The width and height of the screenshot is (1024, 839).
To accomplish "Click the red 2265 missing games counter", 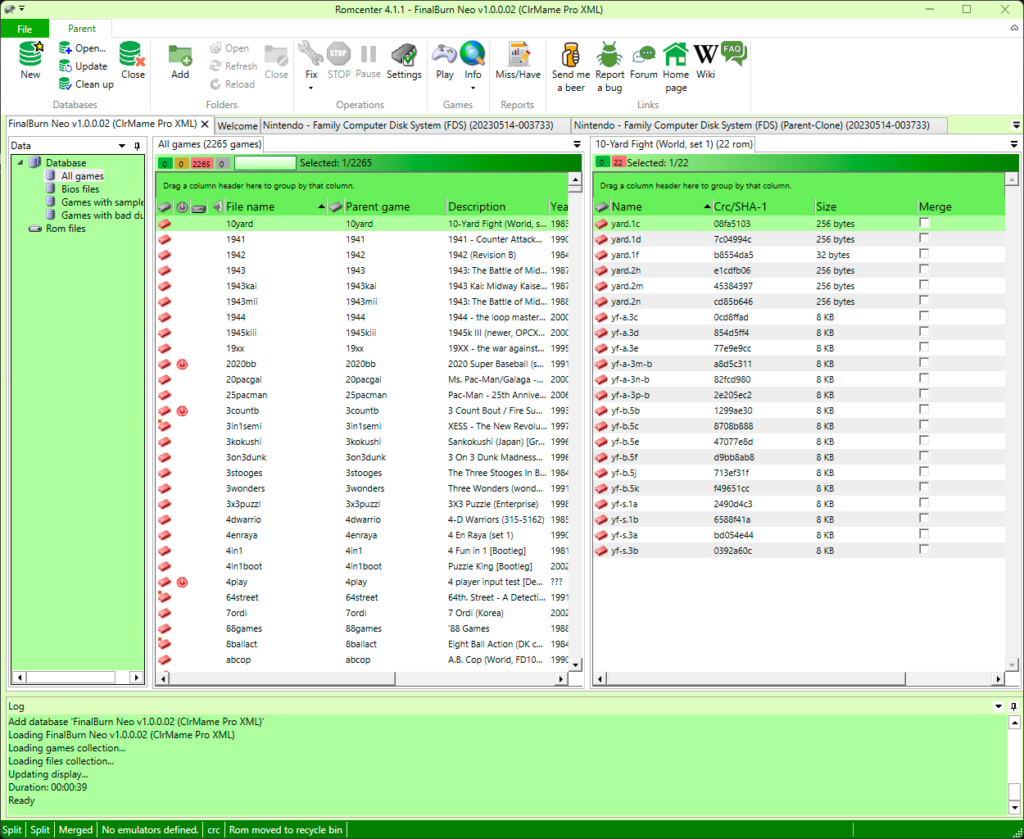I will [201, 163].
